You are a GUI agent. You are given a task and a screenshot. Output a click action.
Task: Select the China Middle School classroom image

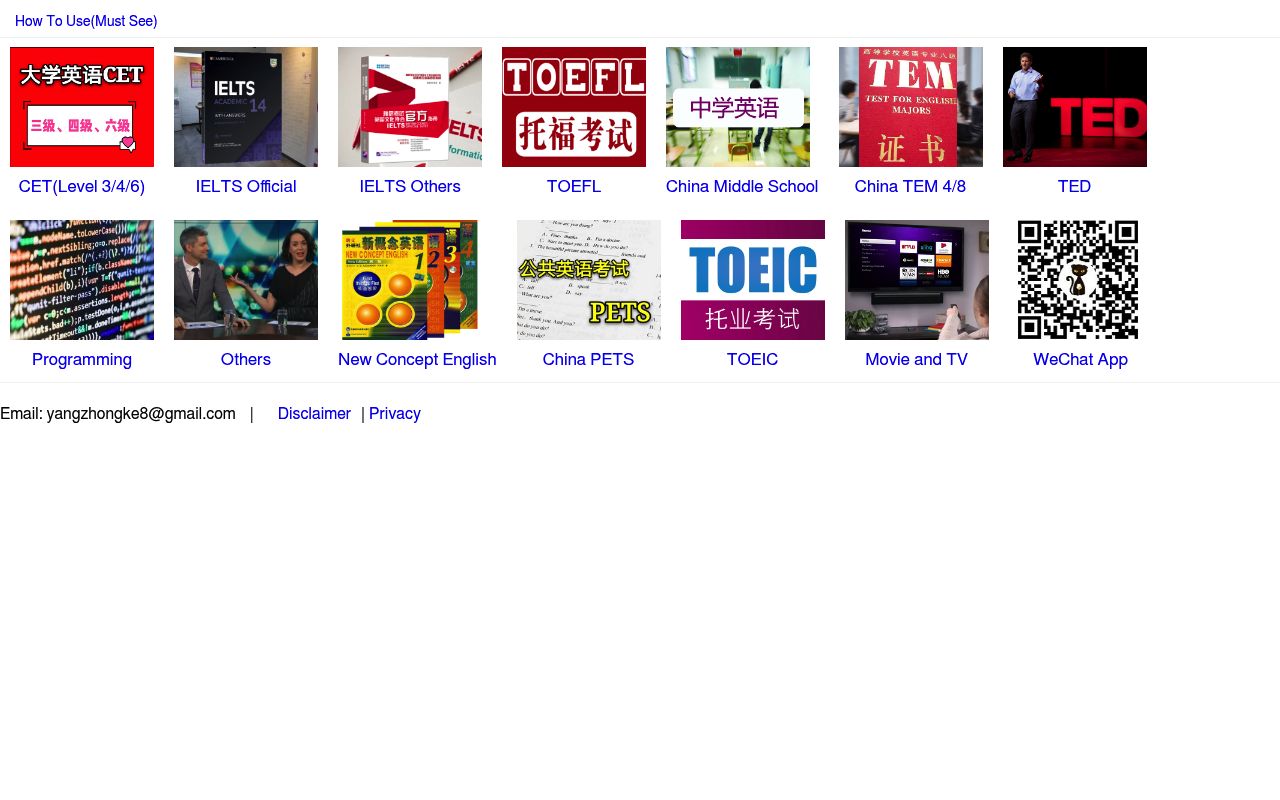click(738, 107)
